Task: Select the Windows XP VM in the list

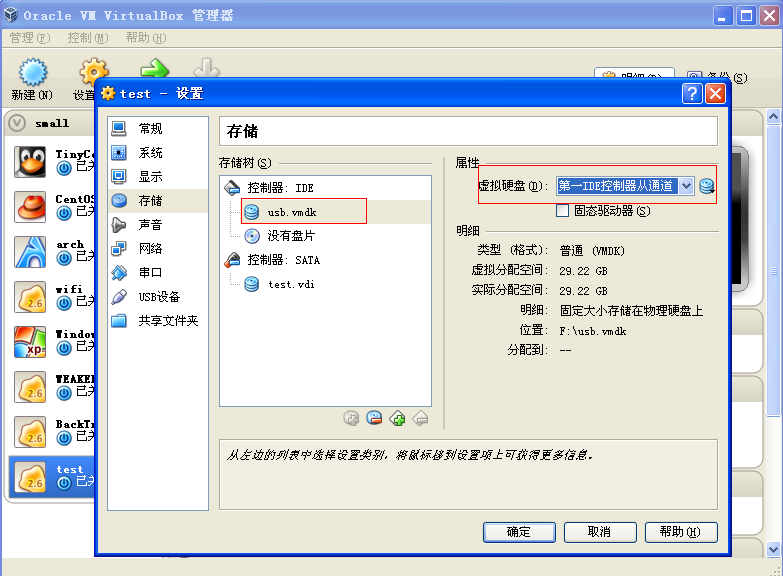Action: 52,342
